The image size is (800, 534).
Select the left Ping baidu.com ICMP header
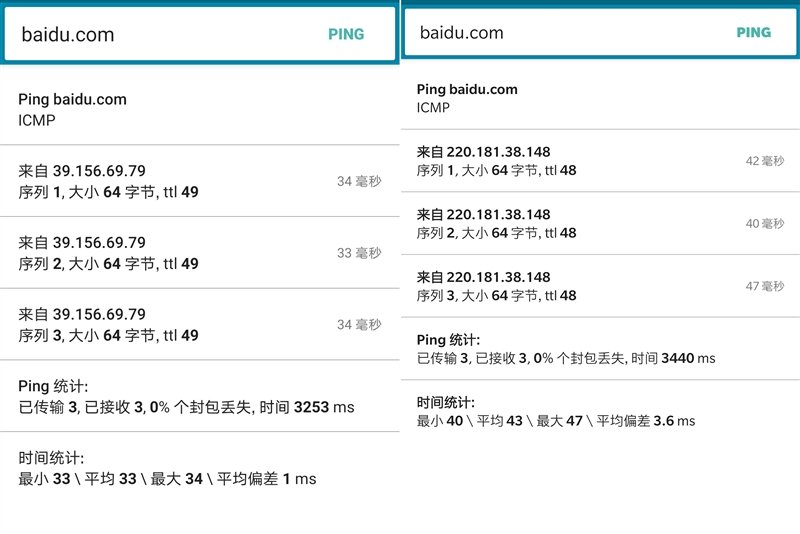tap(199, 109)
